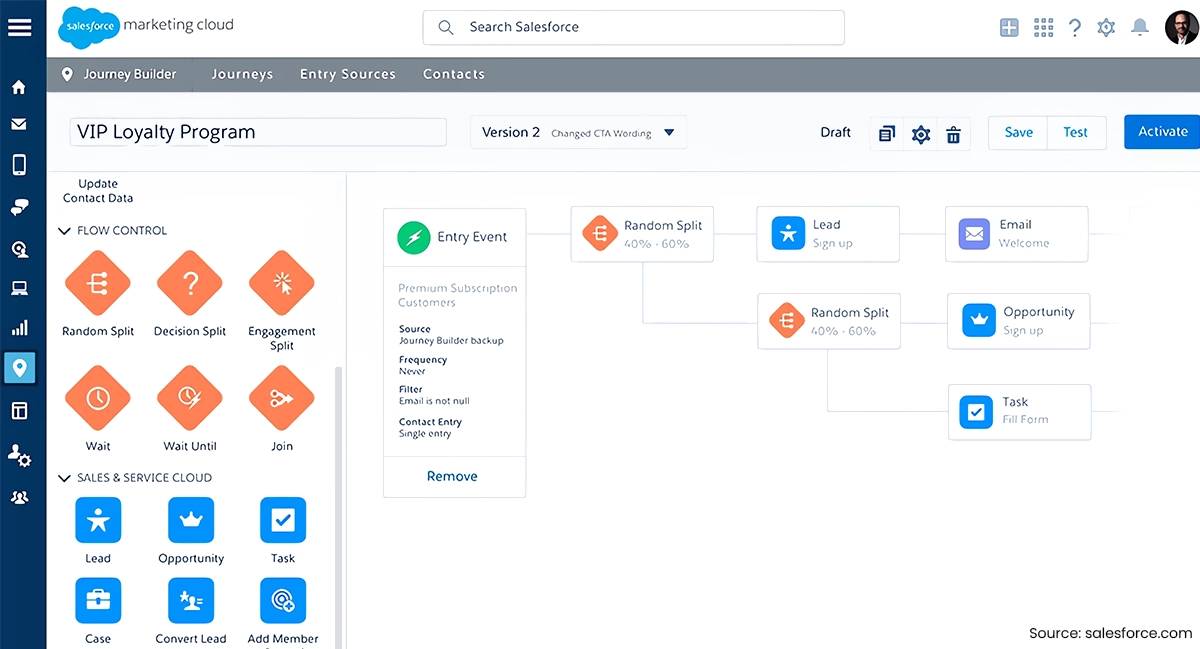1200x649 pixels.
Task: Click the Update Contact Data activity label
Action: [x=98, y=191]
